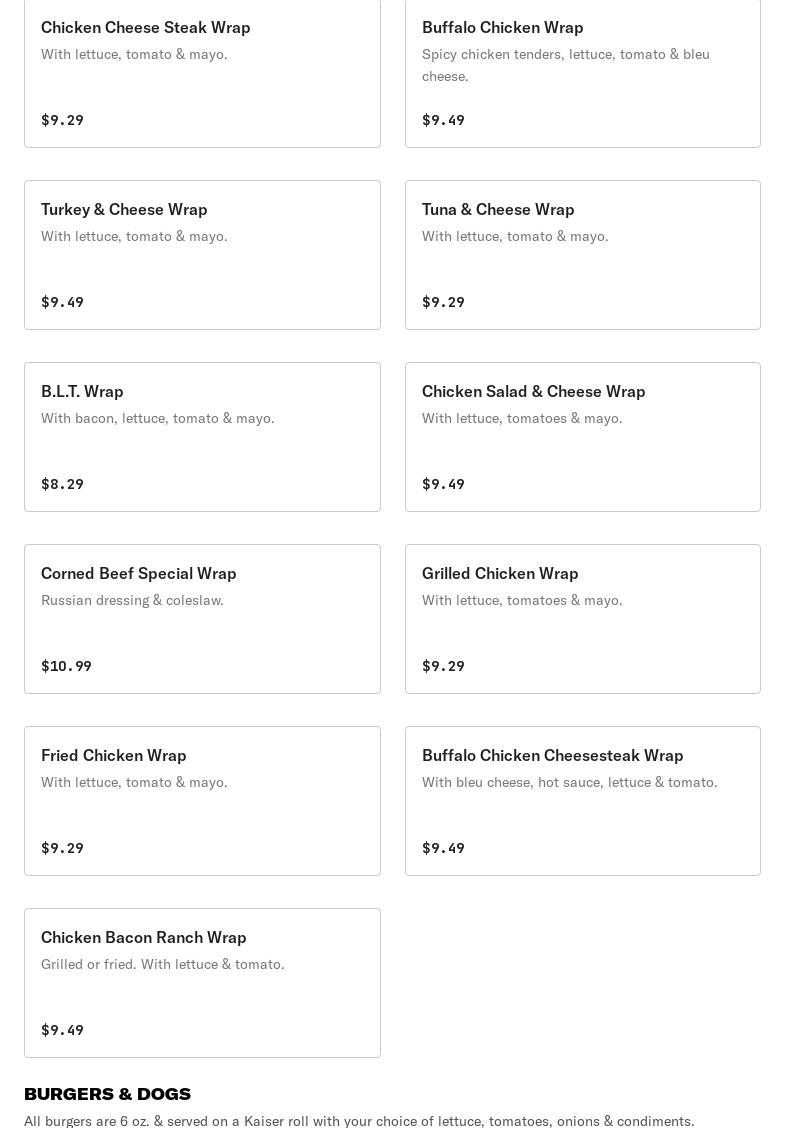Select the Grilled Chicken Wrap item
785x1128 pixels.
[x=583, y=619]
